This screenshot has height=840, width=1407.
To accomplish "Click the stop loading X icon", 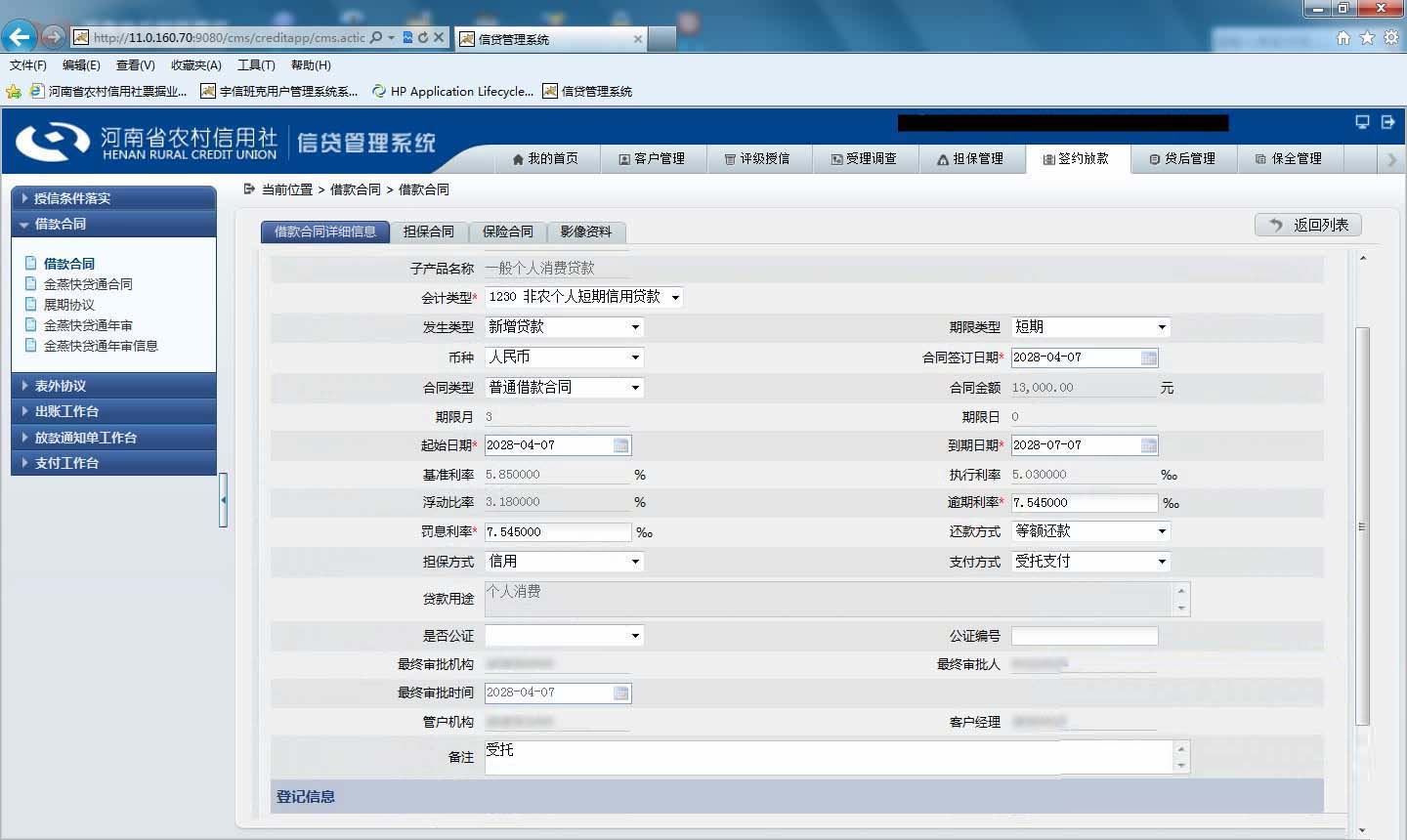I will (x=439, y=37).
